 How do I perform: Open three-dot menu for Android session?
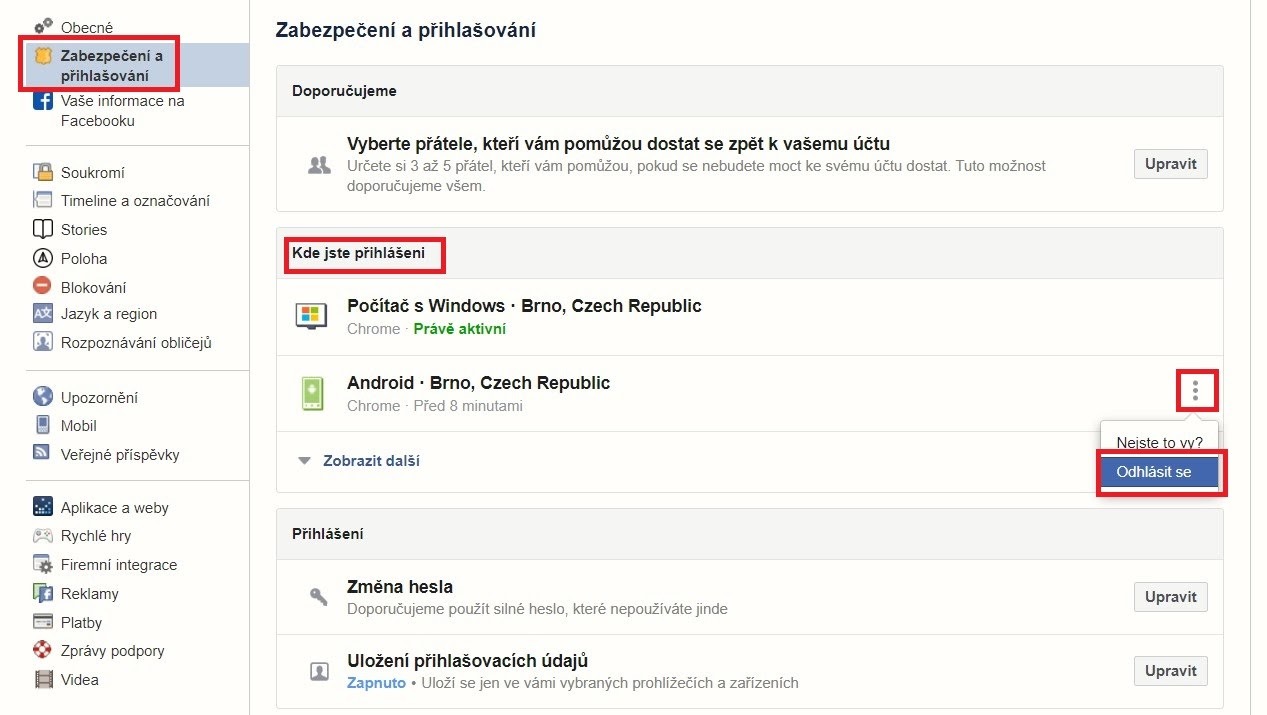1195,390
